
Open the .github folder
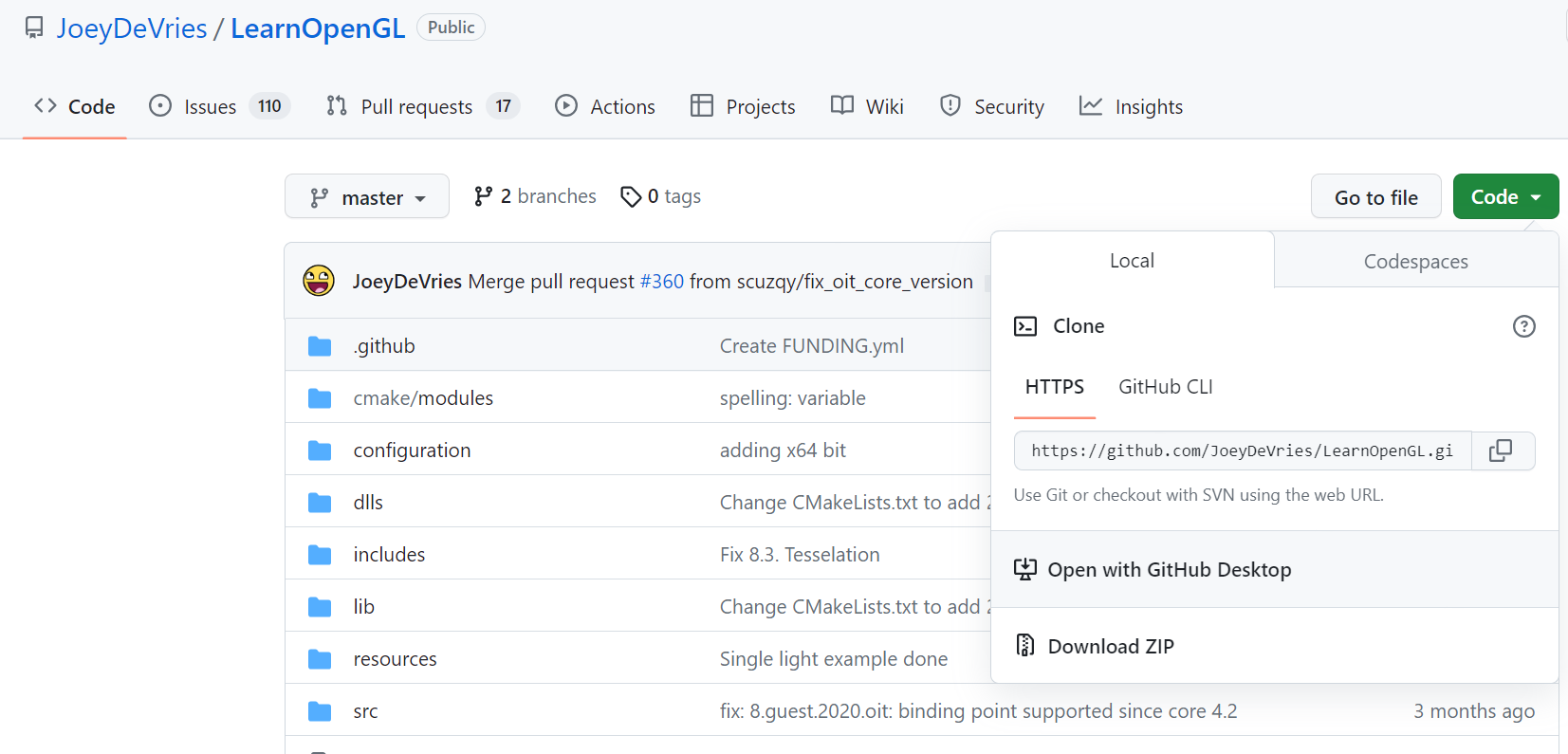(x=384, y=346)
